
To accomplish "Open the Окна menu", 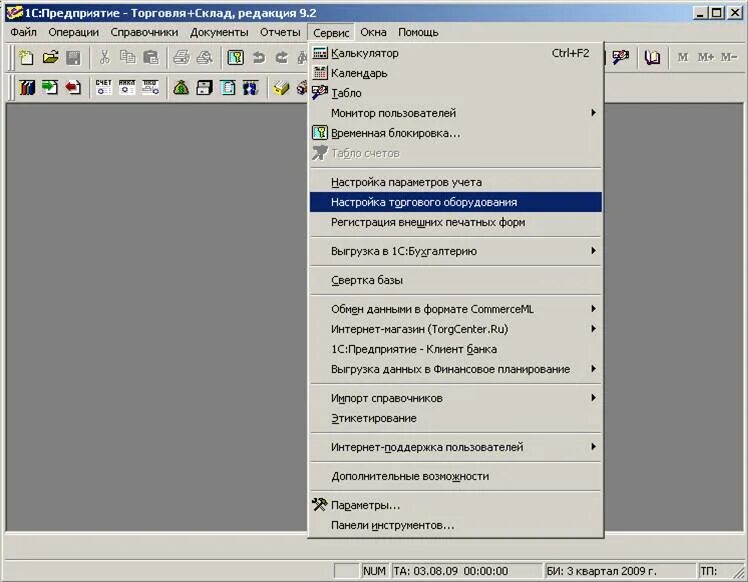I will [x=373, y=32].
